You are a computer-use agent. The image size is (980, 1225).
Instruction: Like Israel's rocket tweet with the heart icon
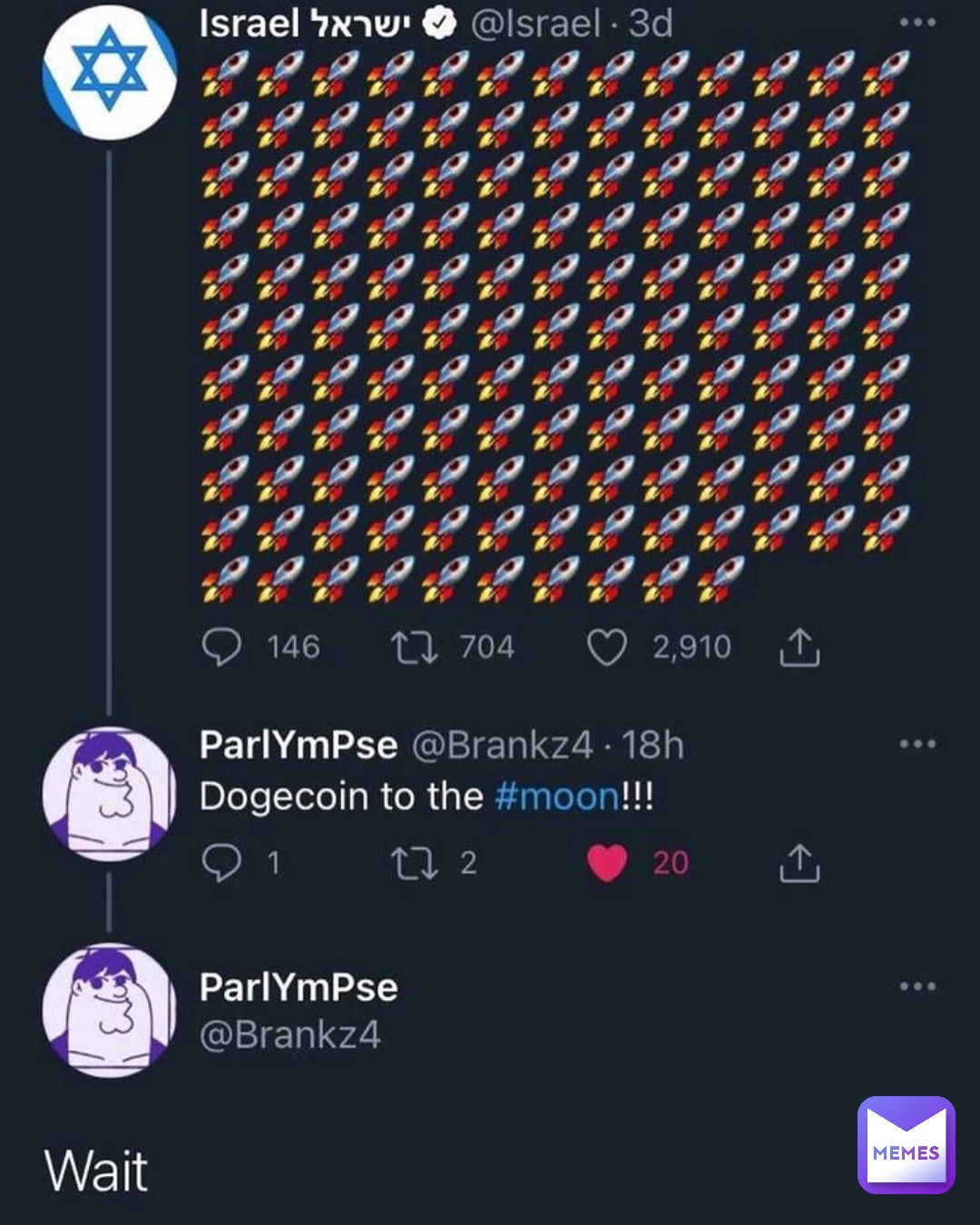[x=610, y=646]
